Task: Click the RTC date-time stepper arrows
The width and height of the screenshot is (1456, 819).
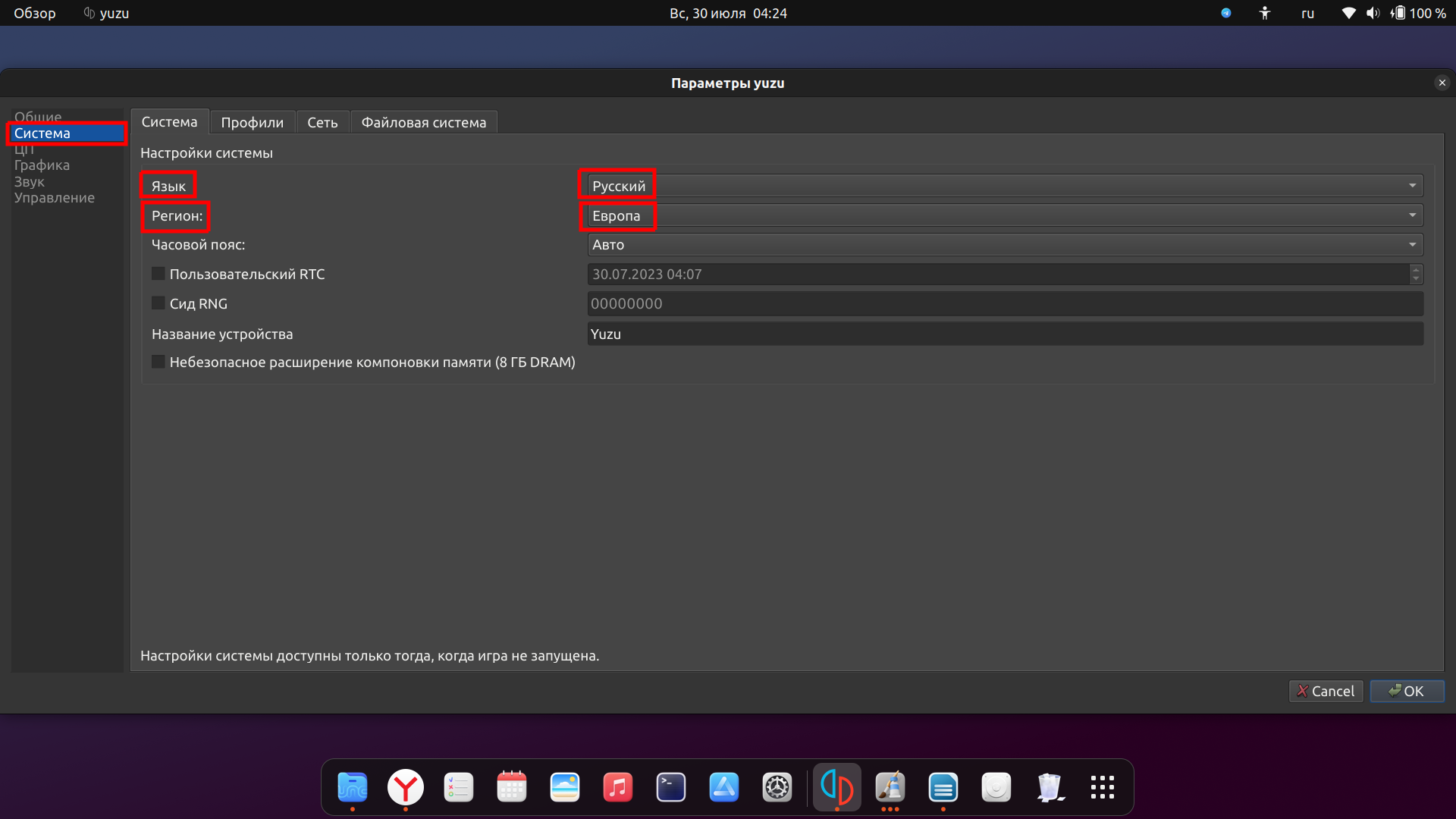Action: (1416, 274)
